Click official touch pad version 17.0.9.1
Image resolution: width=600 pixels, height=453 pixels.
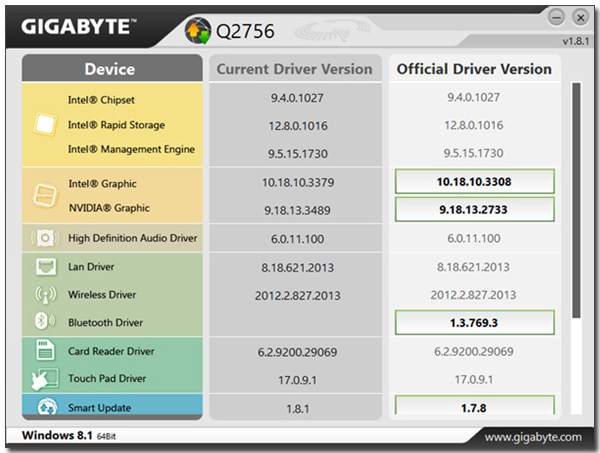pyautogui.click(x=474, y=380)
